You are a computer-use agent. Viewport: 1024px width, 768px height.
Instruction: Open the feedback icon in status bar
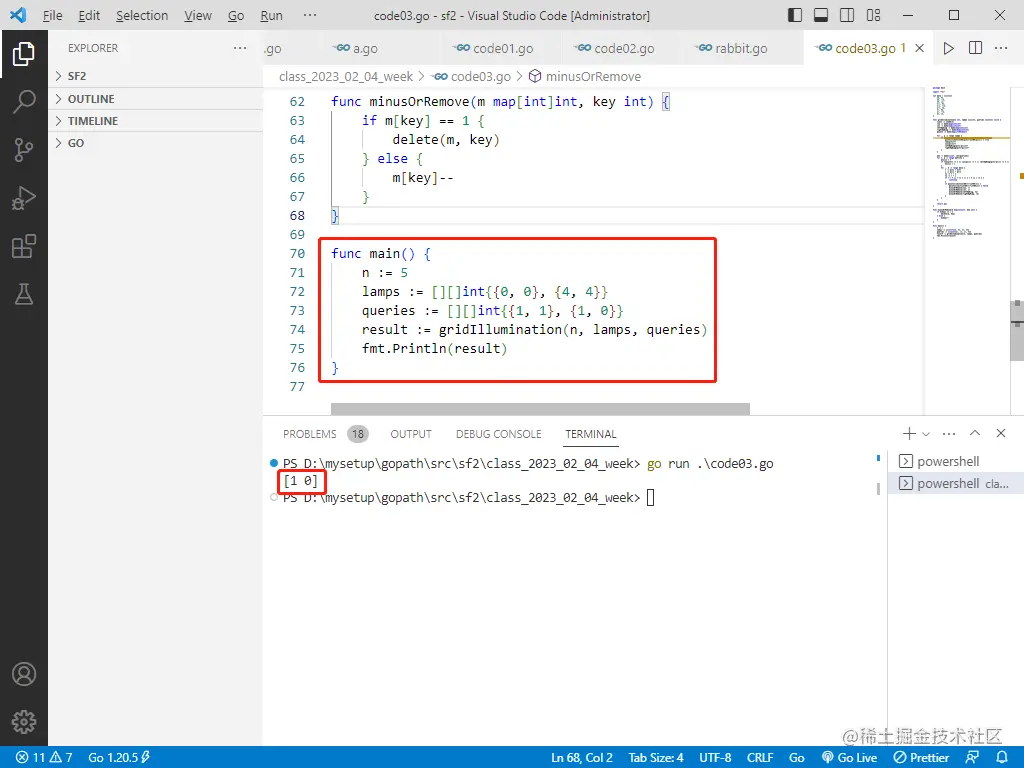(x=972, y=758)
